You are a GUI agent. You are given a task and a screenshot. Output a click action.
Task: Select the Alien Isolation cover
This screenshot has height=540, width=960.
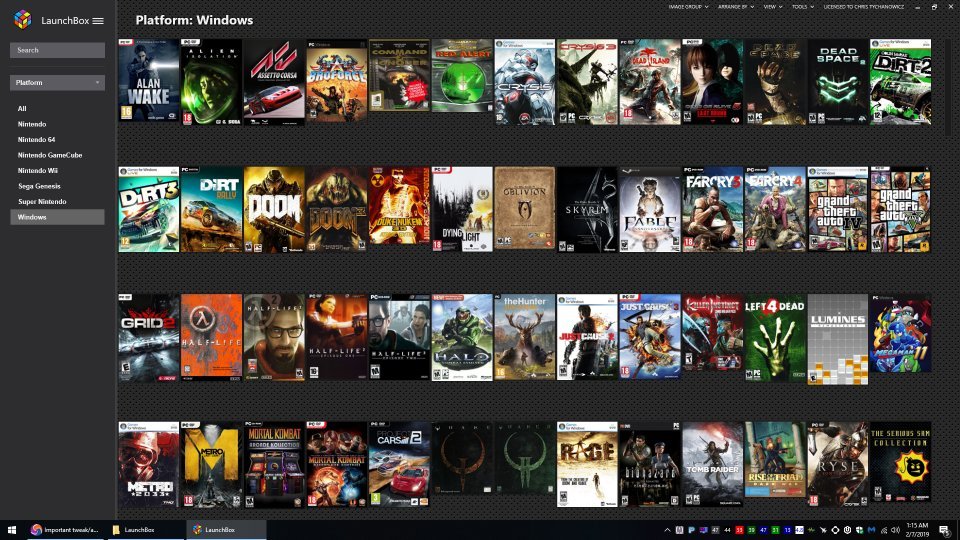211,83
